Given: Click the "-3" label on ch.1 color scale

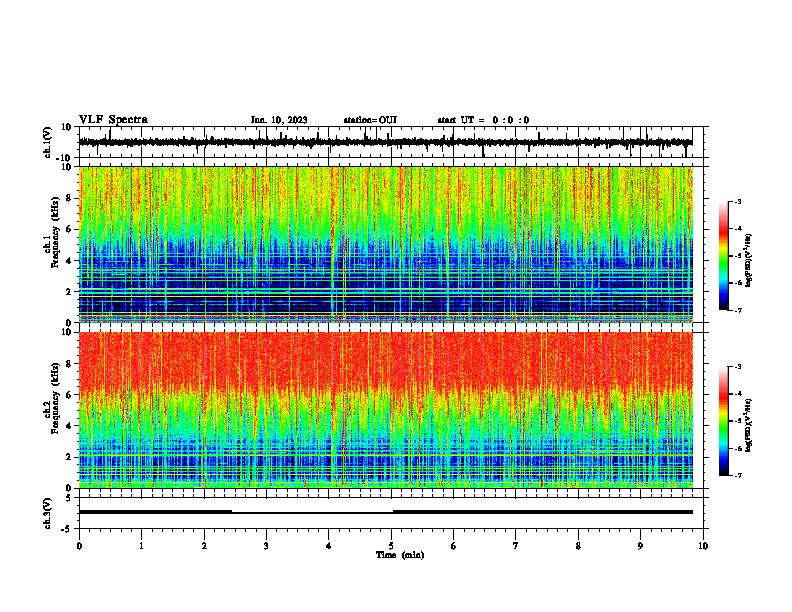Looking at the screenshot, I should (x=737, y=201).
